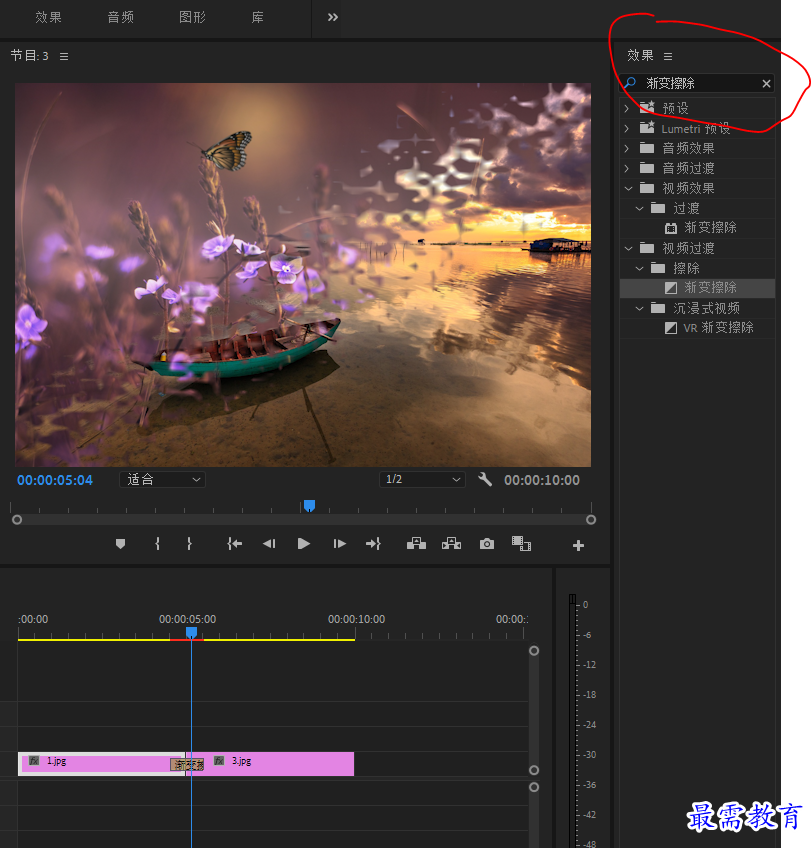The image size is (811, 848).
Task: Toggle fx badge on 3.jpg clip
Action: point(219,760)
